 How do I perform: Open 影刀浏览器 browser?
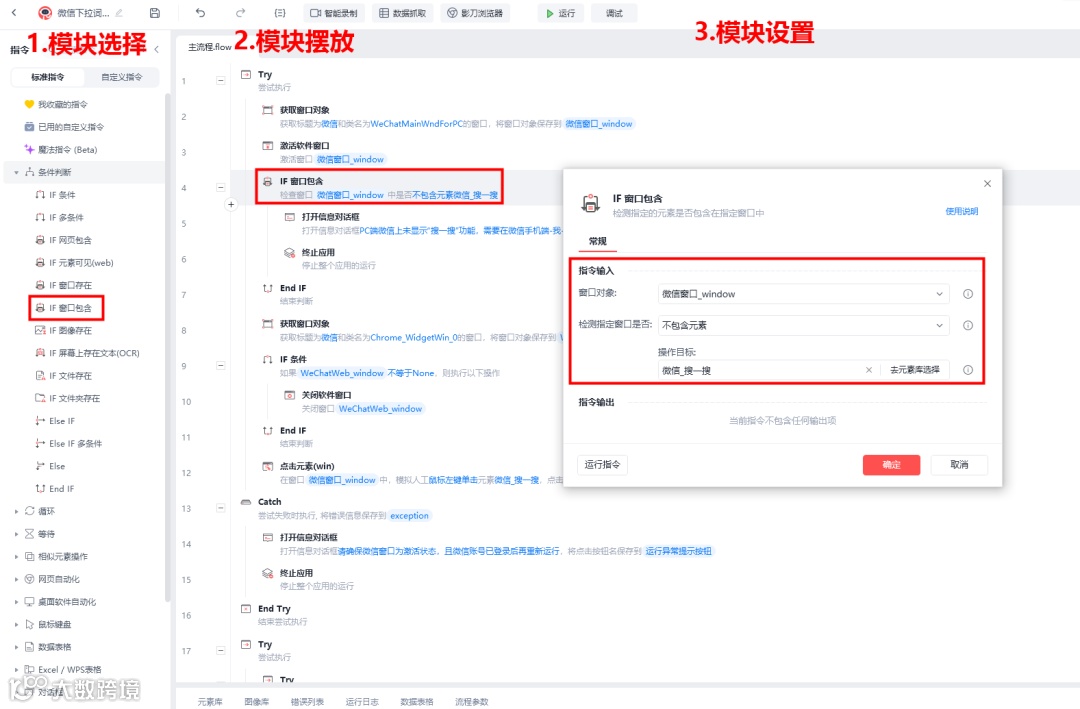pyautogui.click(x=475, y=13)
